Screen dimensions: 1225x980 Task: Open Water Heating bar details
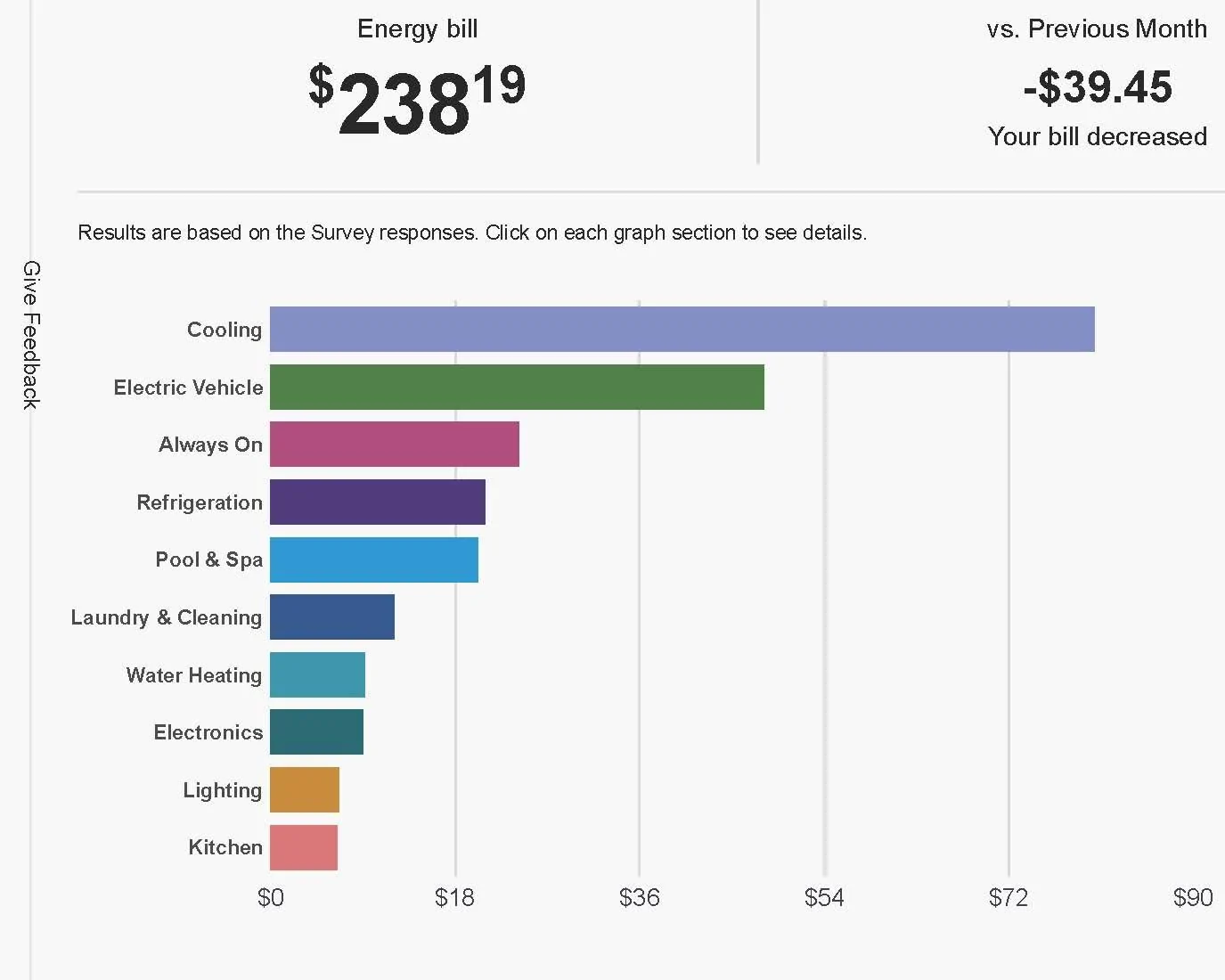point(317,675)
